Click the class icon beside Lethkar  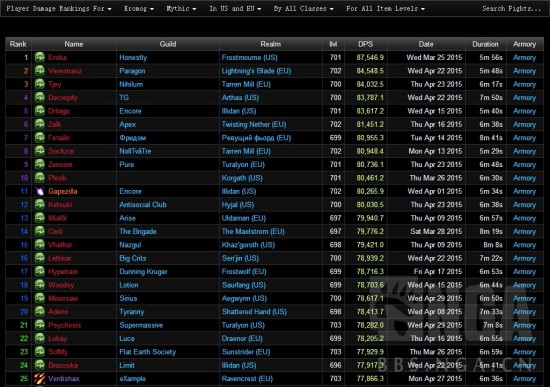click(40, 258)
